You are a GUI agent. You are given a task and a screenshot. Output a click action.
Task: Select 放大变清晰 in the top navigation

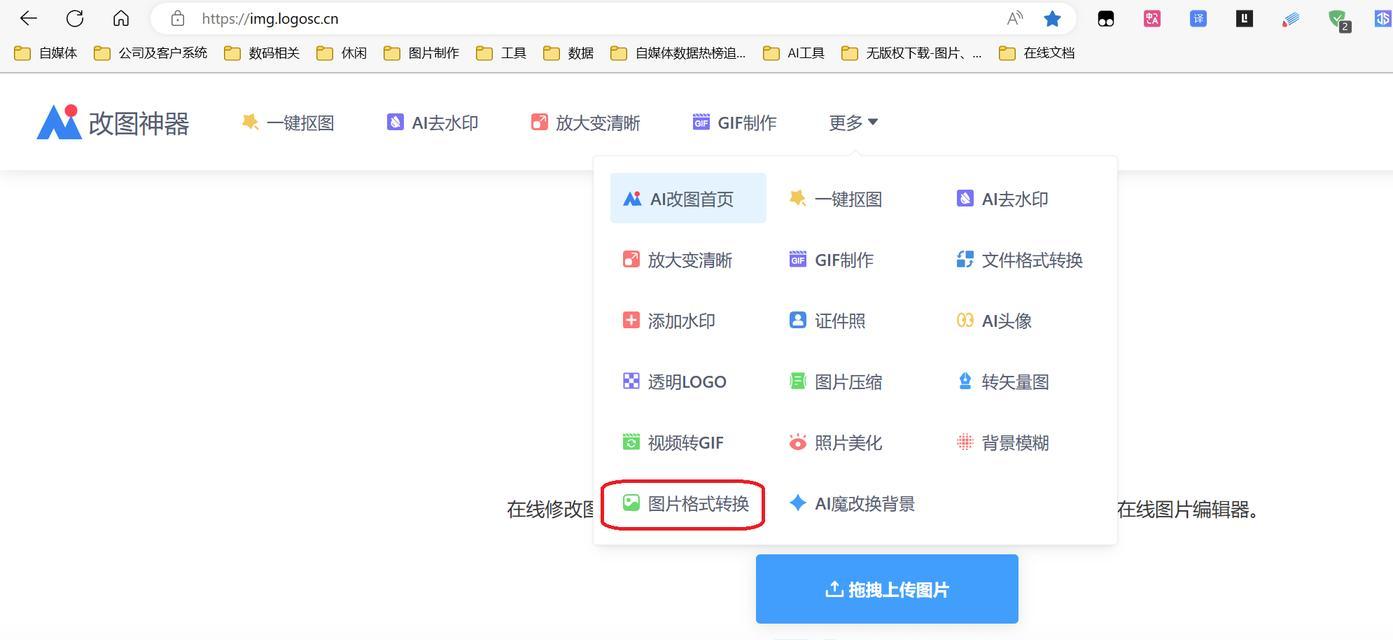[585, 122]
